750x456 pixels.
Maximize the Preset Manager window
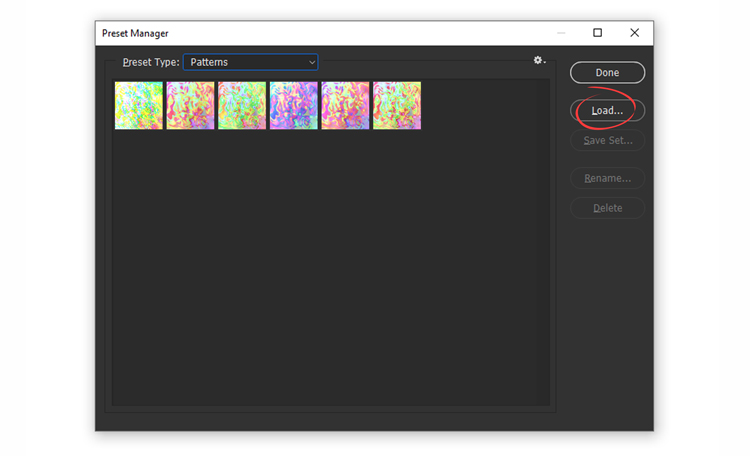point(597,33)
